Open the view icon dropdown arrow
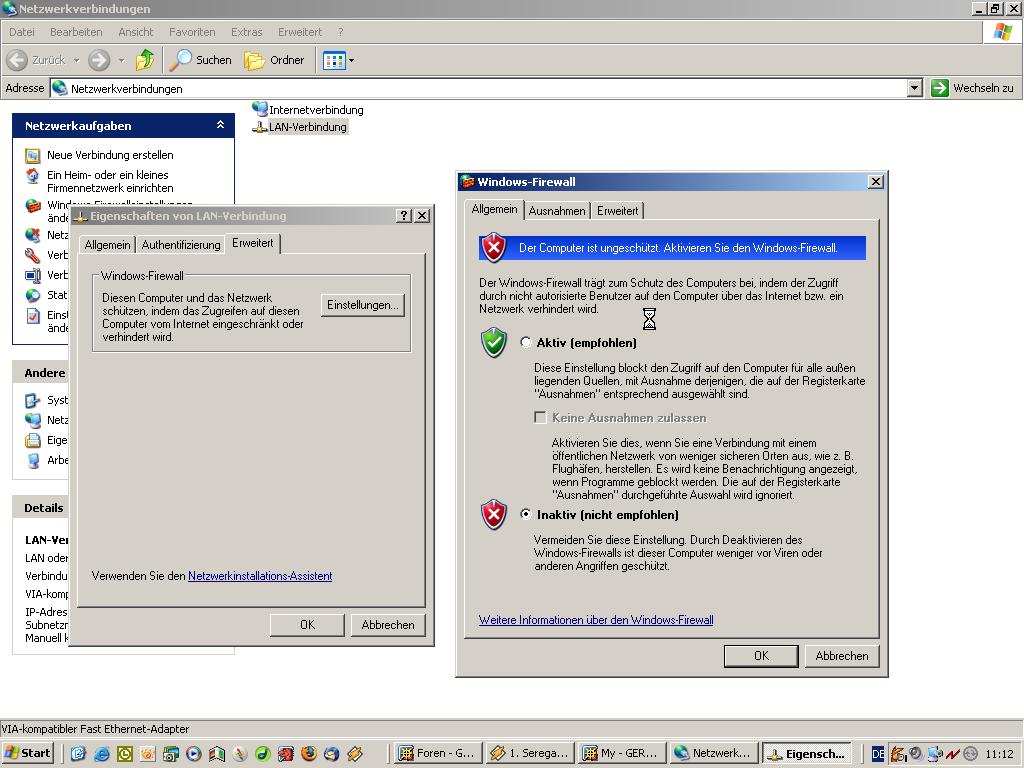The width and height of the screenshot is (1024, 768). click(351, 61)
